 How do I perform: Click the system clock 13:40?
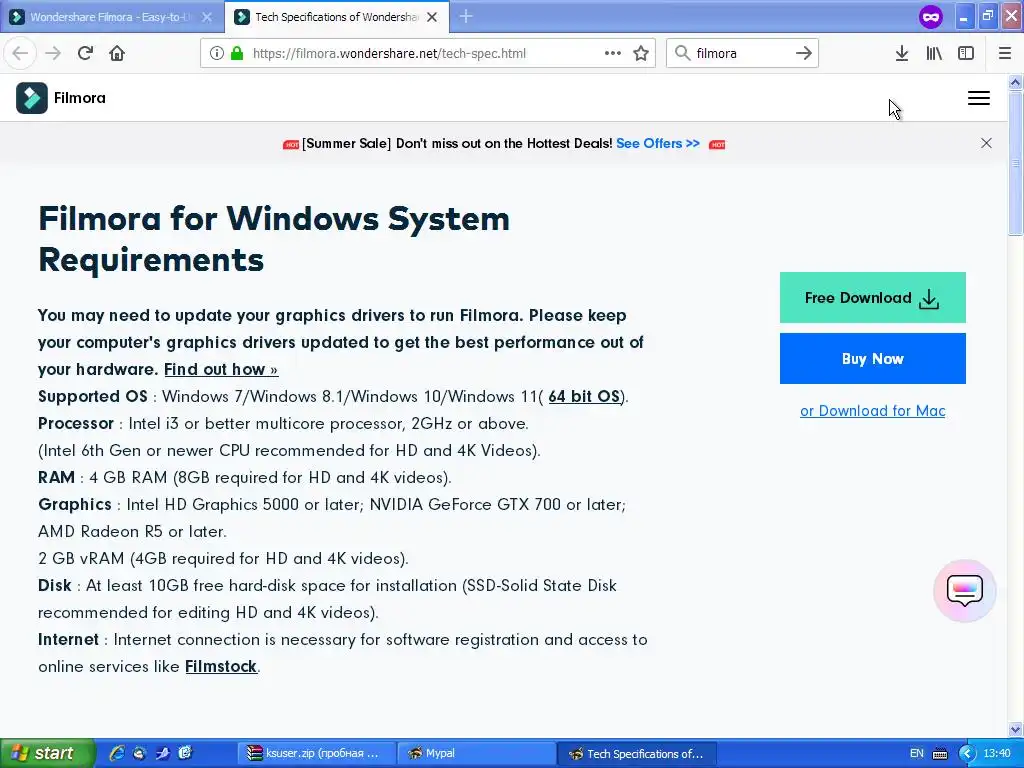pos(997,754)
